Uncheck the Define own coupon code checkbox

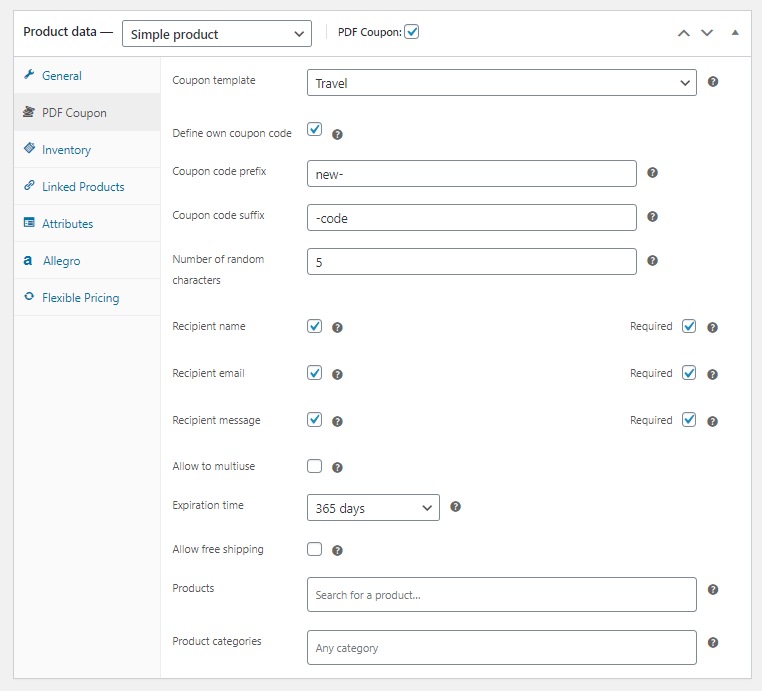(314, 130)
